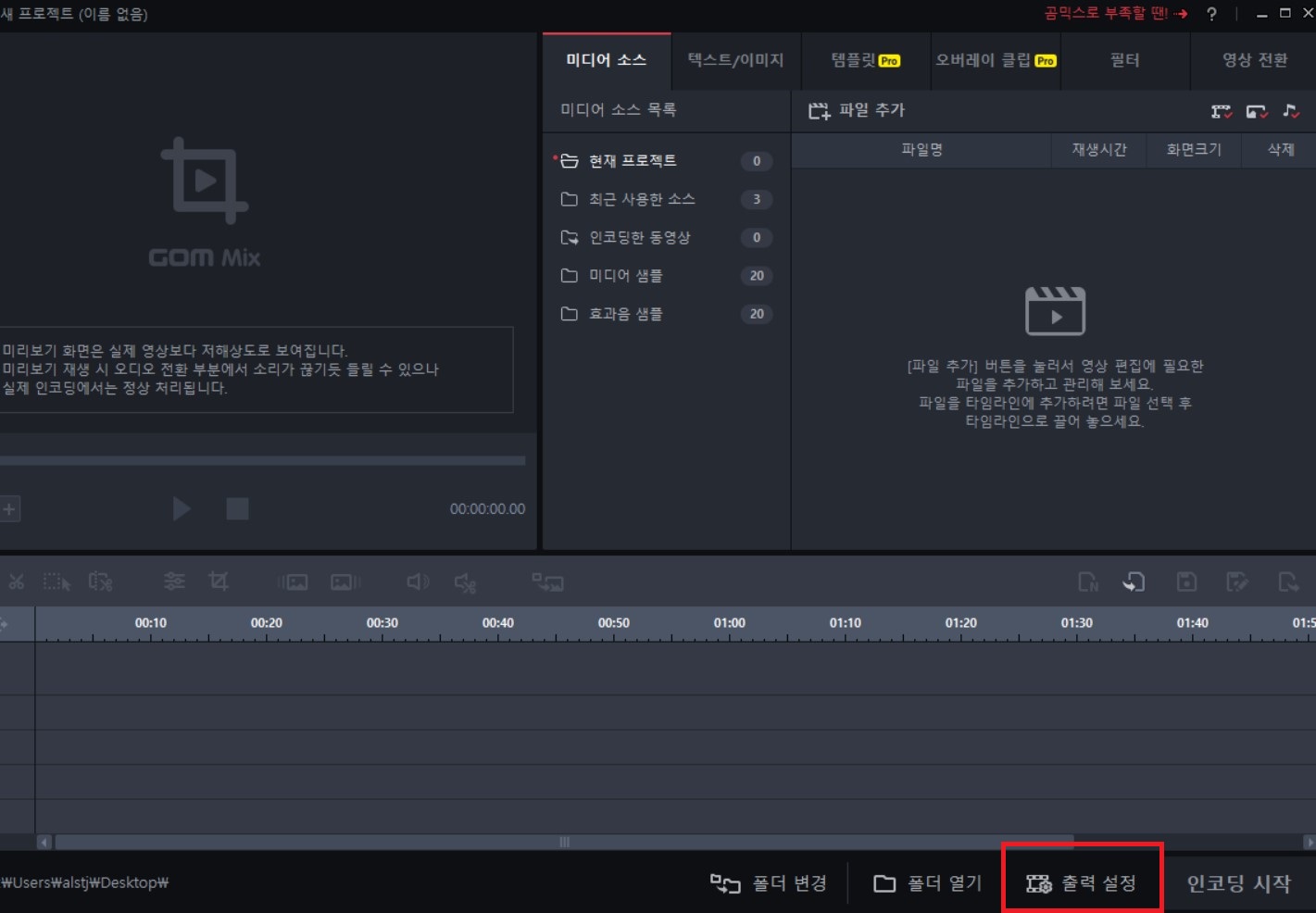The height and width of the screenshot is (913, 1316).
Task: Click the 01:00 mark on timeline ruler
Action: point(729,623)
